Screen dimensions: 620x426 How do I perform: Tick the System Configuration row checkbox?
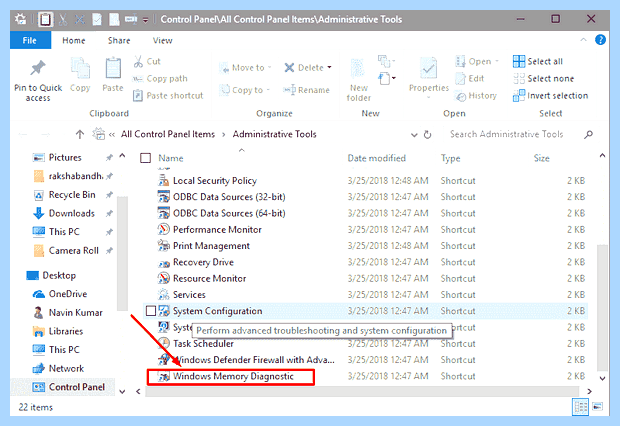pos(151,311)
